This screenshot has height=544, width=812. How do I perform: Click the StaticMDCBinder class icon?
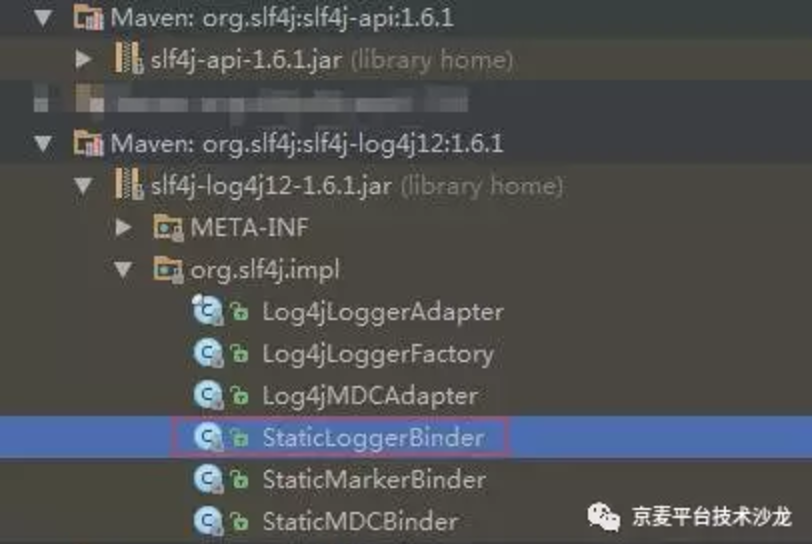208,521
